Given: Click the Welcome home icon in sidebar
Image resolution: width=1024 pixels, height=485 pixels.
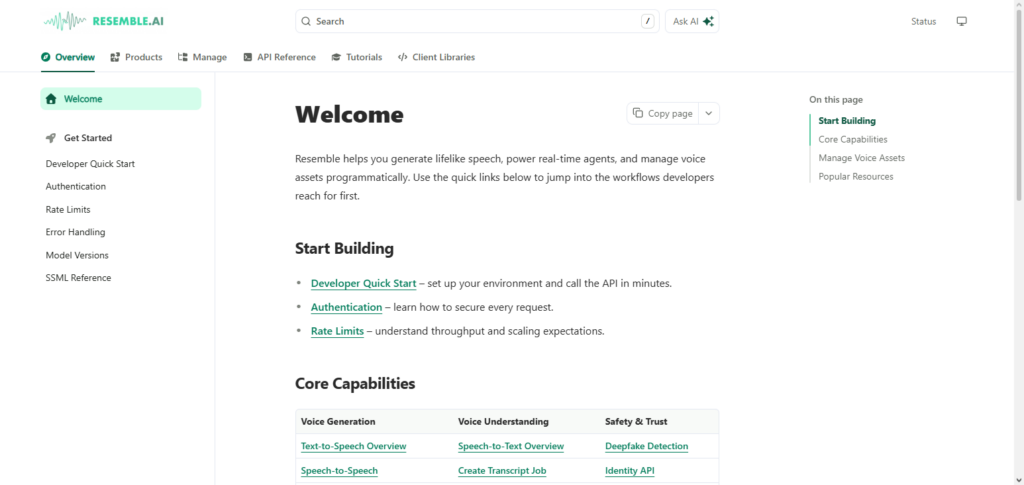Looking at the screenshot, I should [x=51, y=99].
